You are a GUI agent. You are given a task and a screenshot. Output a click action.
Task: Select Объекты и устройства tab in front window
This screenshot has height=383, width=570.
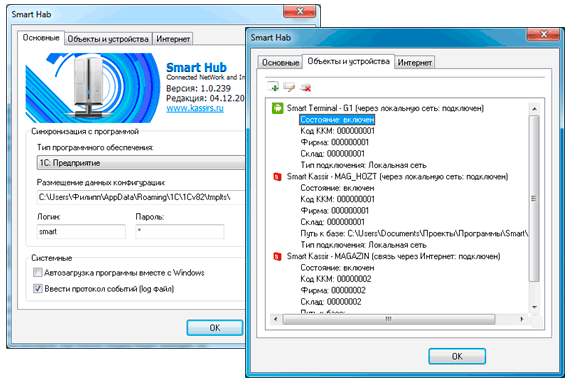[x=348, y=61]
